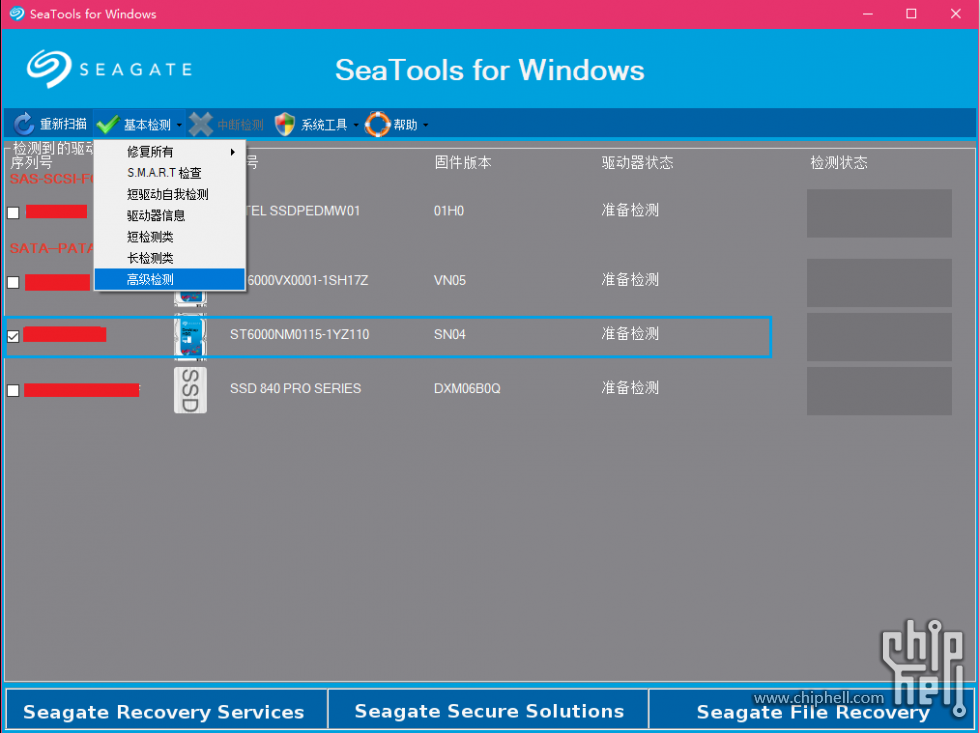Image resolution: width=980 pixels, height=733 pixels.
Task: Select S.M.A.R.T 检查 menu entry
Action: point(169,173)
